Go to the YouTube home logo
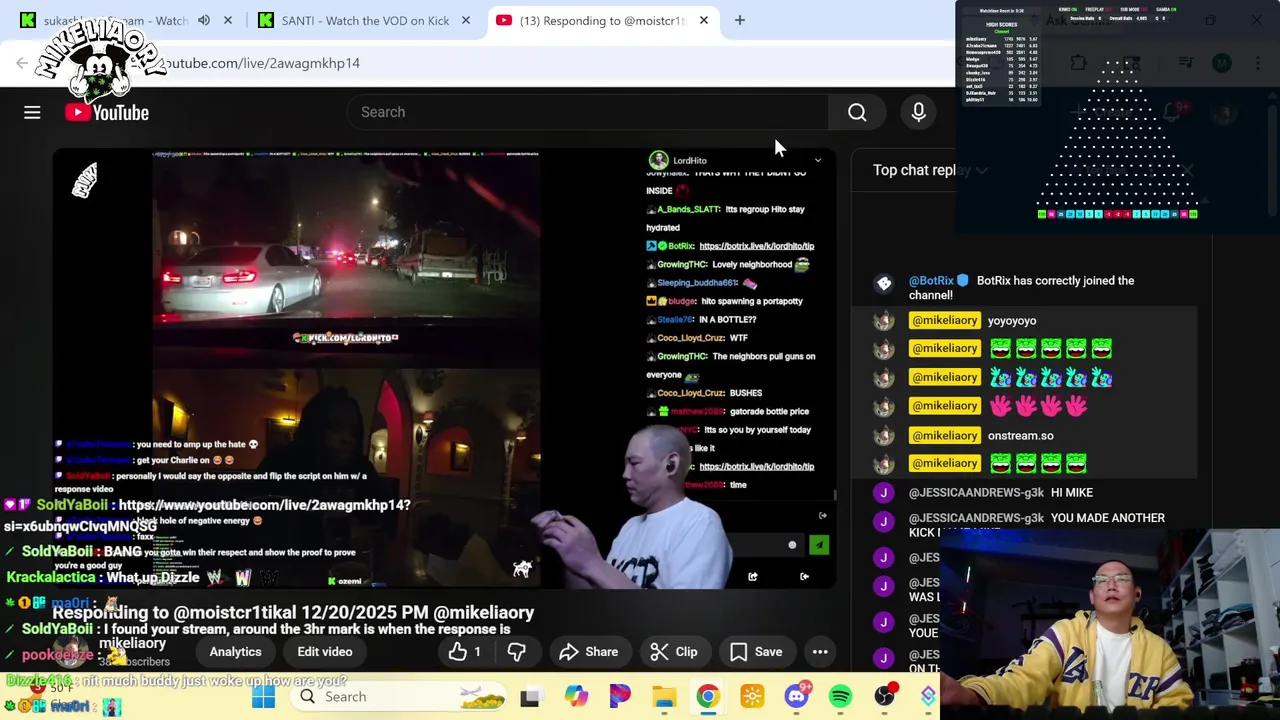 click(x=107, y=112)
